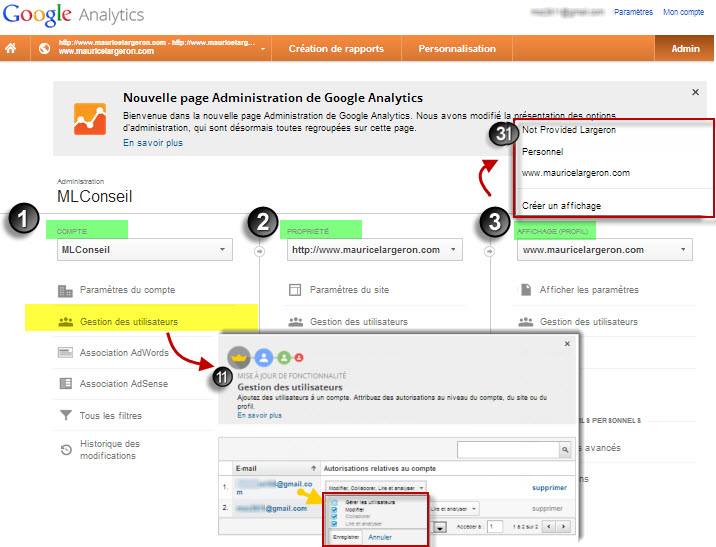This screenshot has height=547, width=716.
Task: Close the Nouvelle page Administration banner
Action: tap(695, 92)
